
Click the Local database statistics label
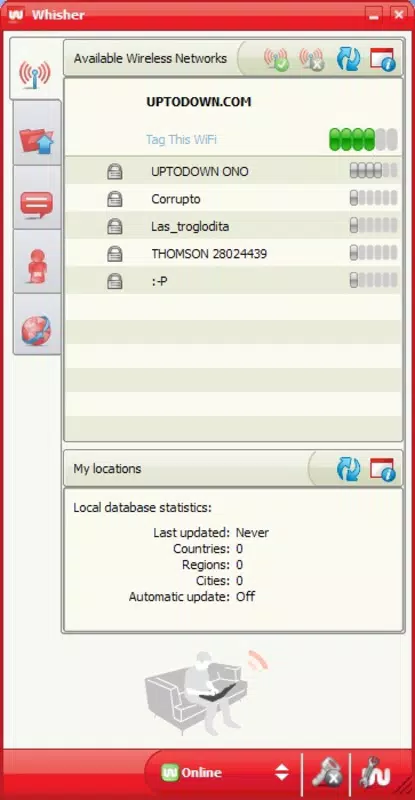(x=142, y=508)
